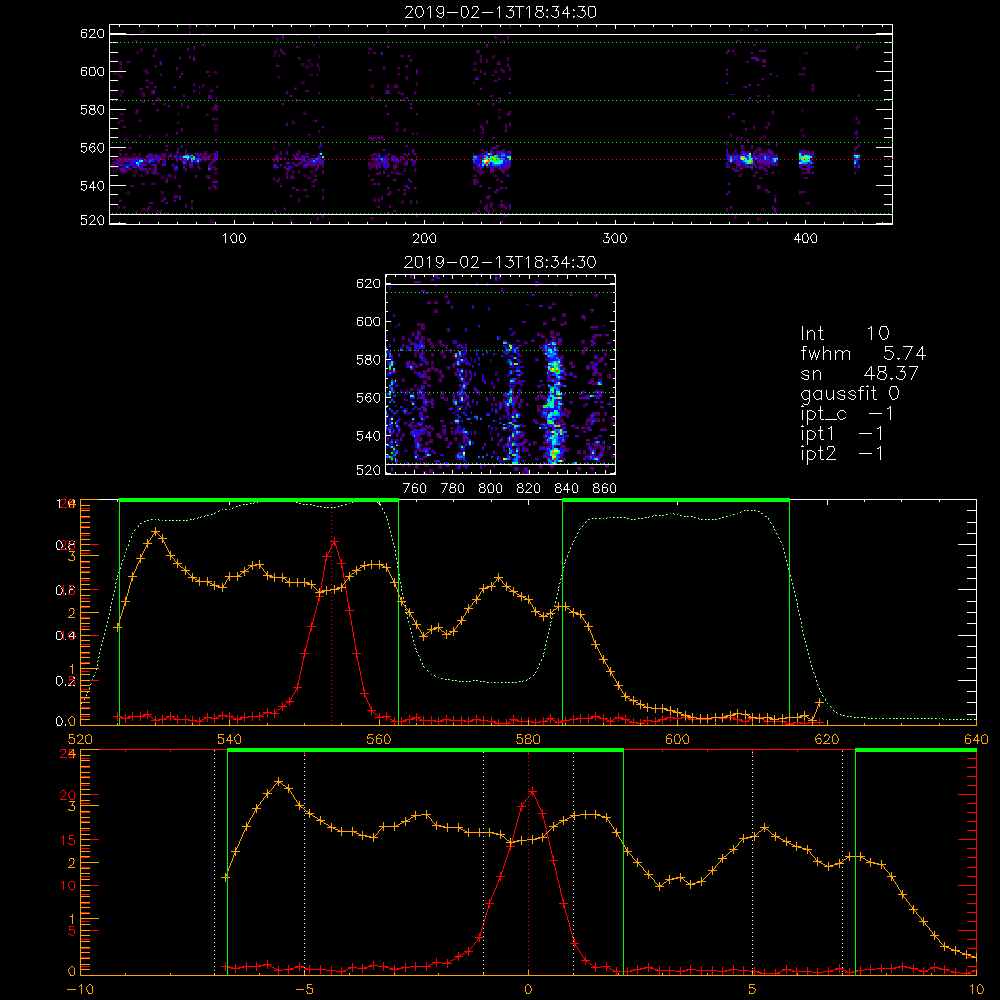This screenshot has width=1000, height=1000.
Task: Click the timestamp title above the small middle spectrogram
Action: click(500, 261)
